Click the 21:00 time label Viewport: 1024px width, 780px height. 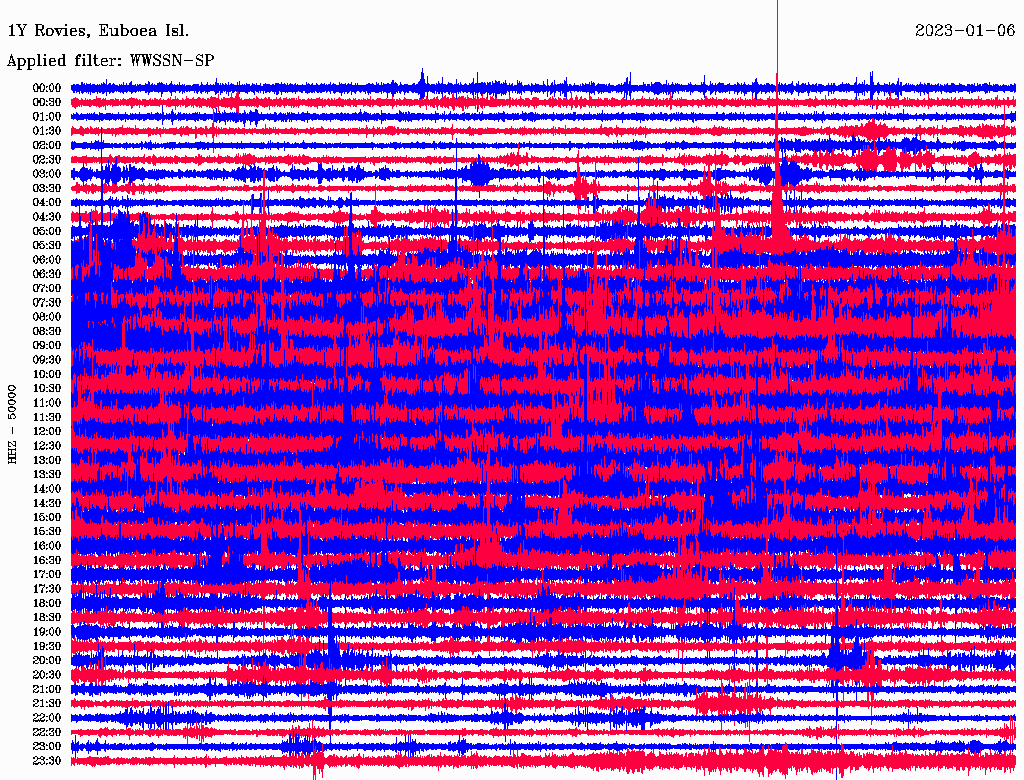47,689
